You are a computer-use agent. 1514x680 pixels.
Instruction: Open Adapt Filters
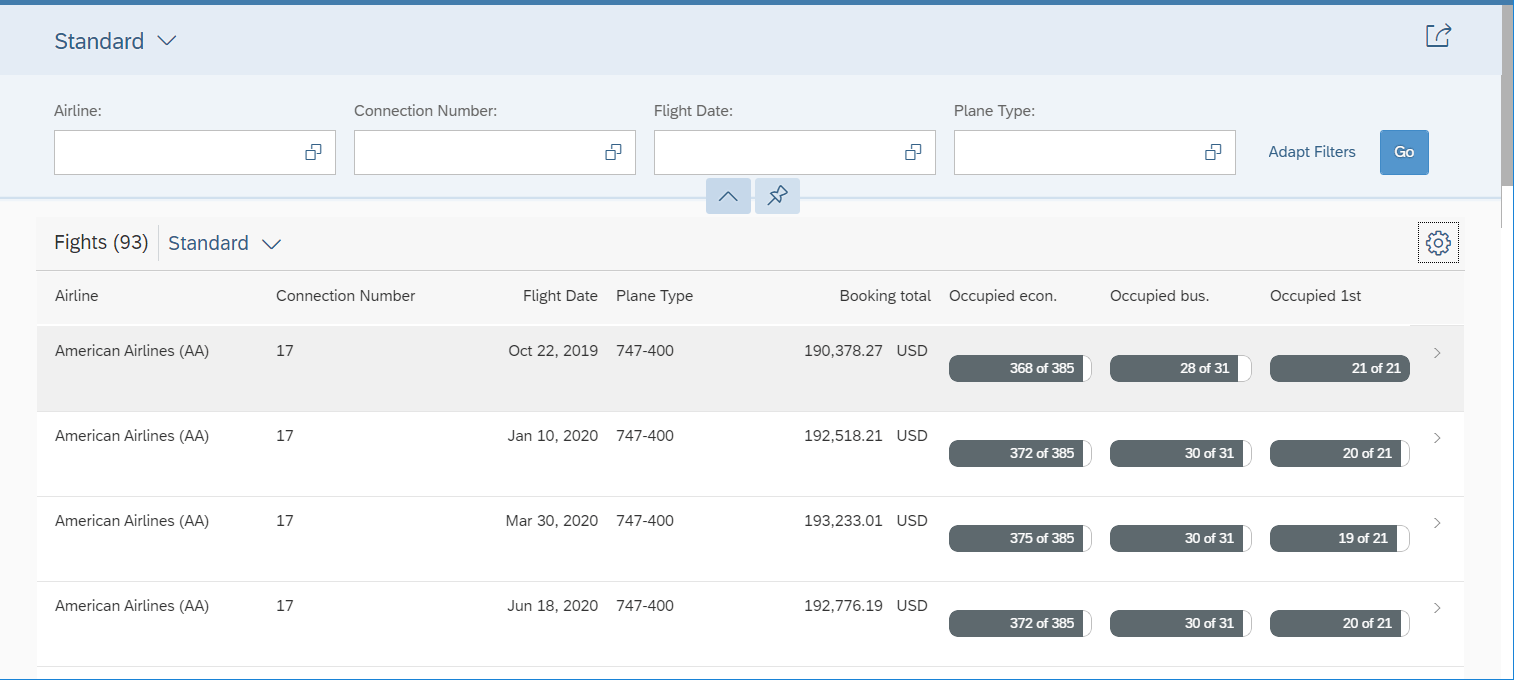tap(1312, 152)
